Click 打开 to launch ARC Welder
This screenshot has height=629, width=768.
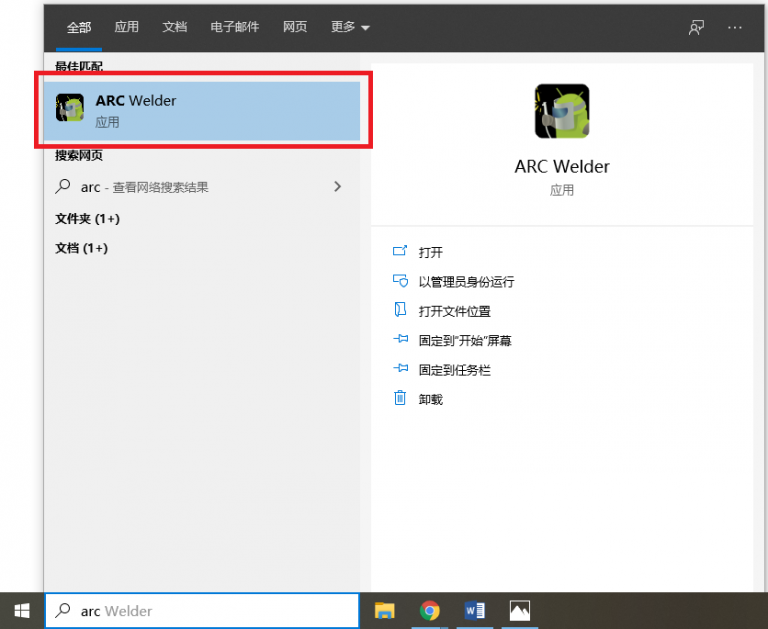(430, 252)
